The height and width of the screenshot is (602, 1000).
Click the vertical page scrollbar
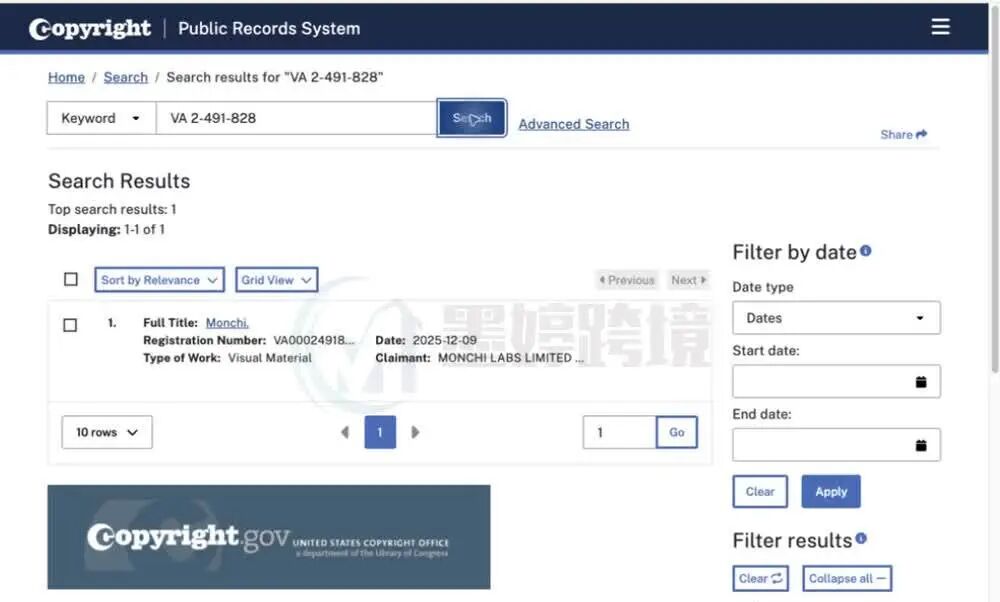[x=995, y=191]
